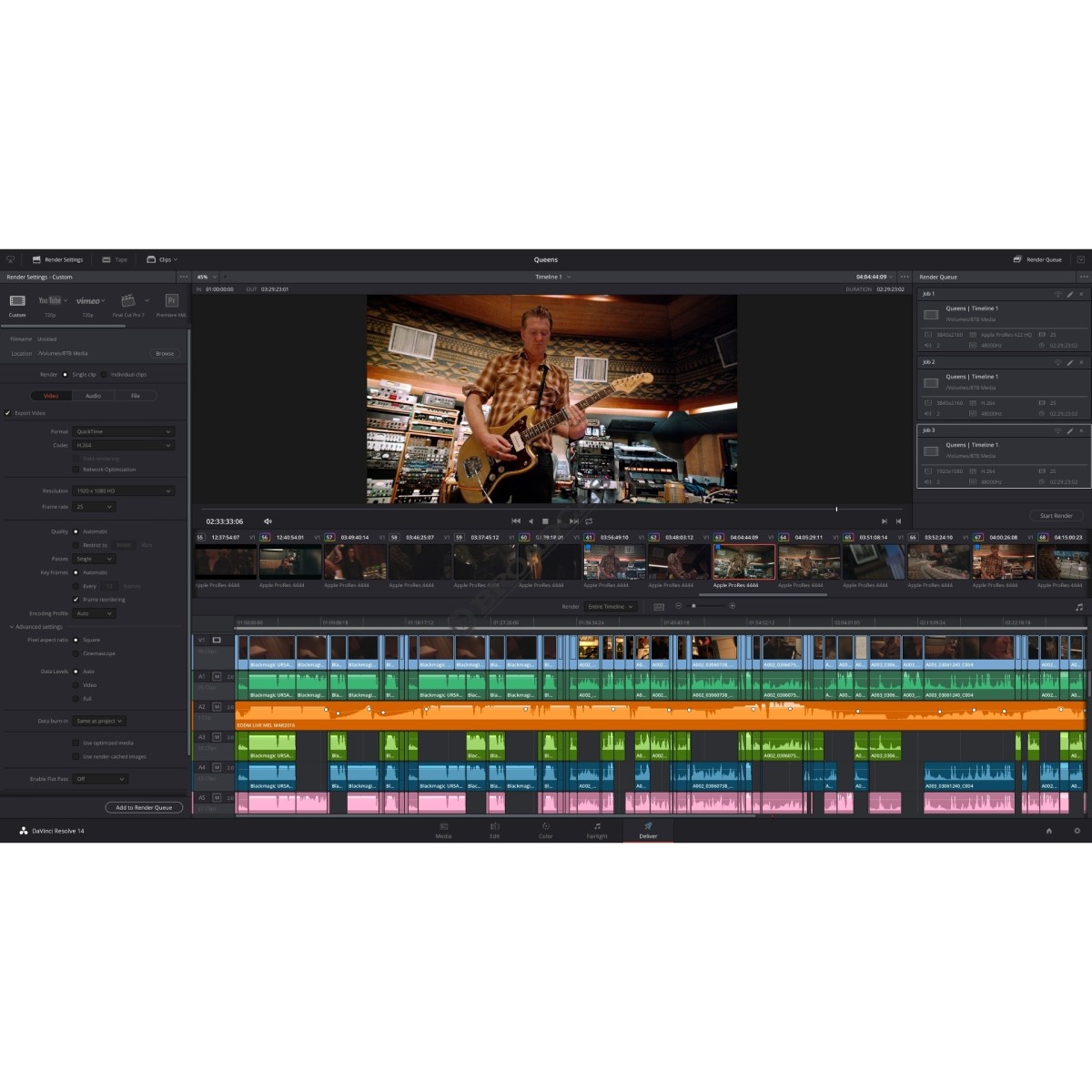
Task: Click the Add to Render Queue button
Action: (144, 807)
